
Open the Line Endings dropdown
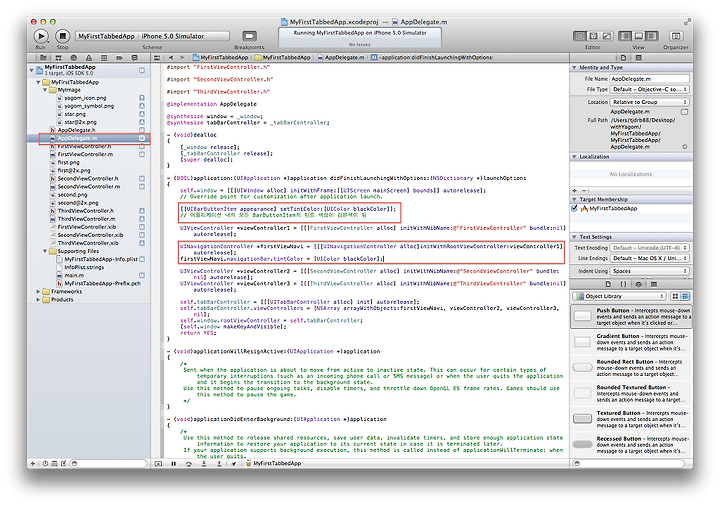649,259
